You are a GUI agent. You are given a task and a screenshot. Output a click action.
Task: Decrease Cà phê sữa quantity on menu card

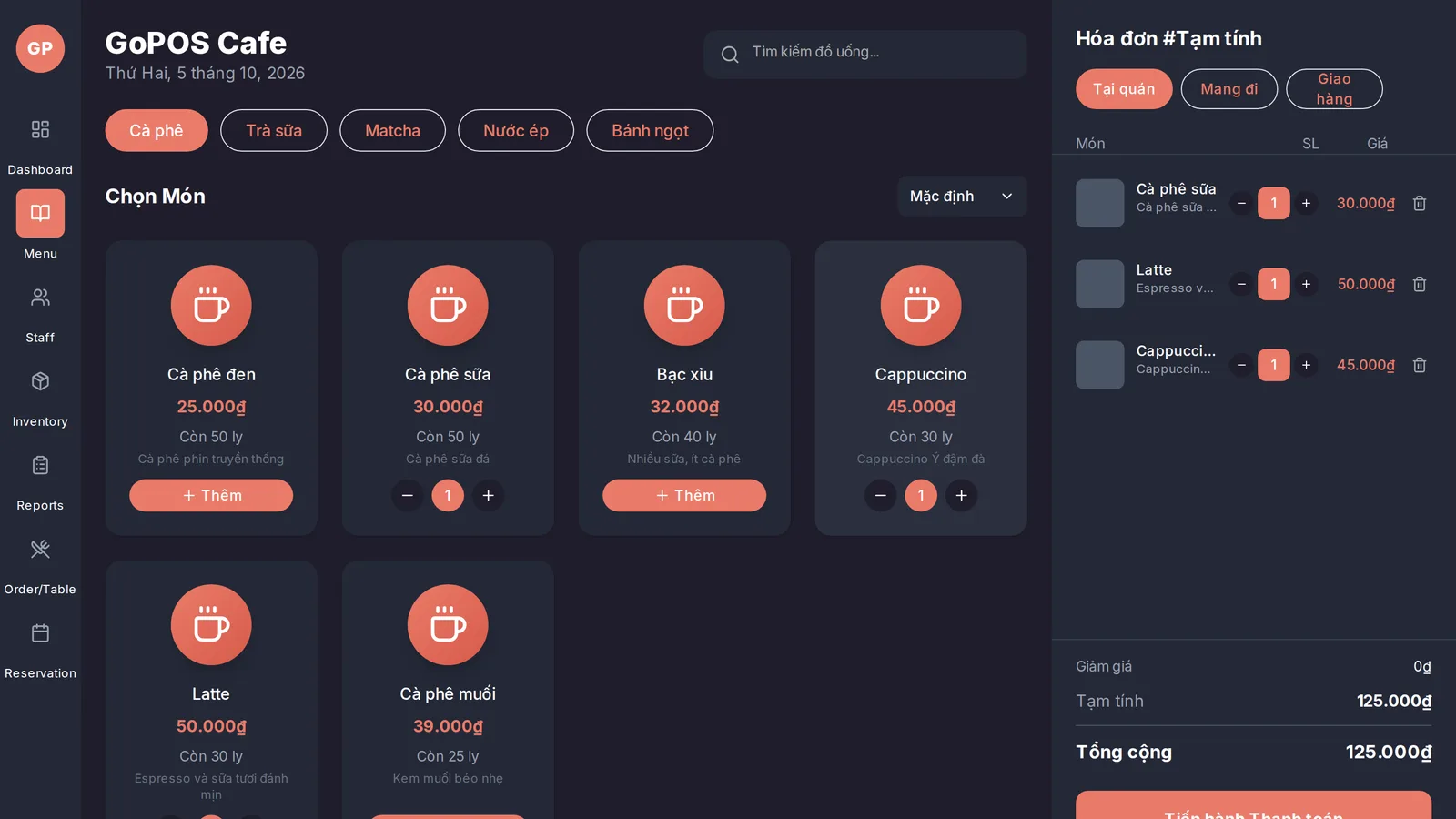(x=408, y=495)
